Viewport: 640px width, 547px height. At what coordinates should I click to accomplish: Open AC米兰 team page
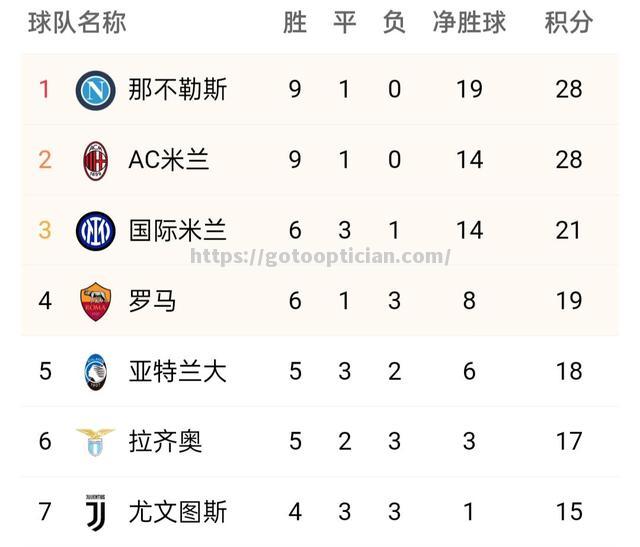click(x=169, y=160)
